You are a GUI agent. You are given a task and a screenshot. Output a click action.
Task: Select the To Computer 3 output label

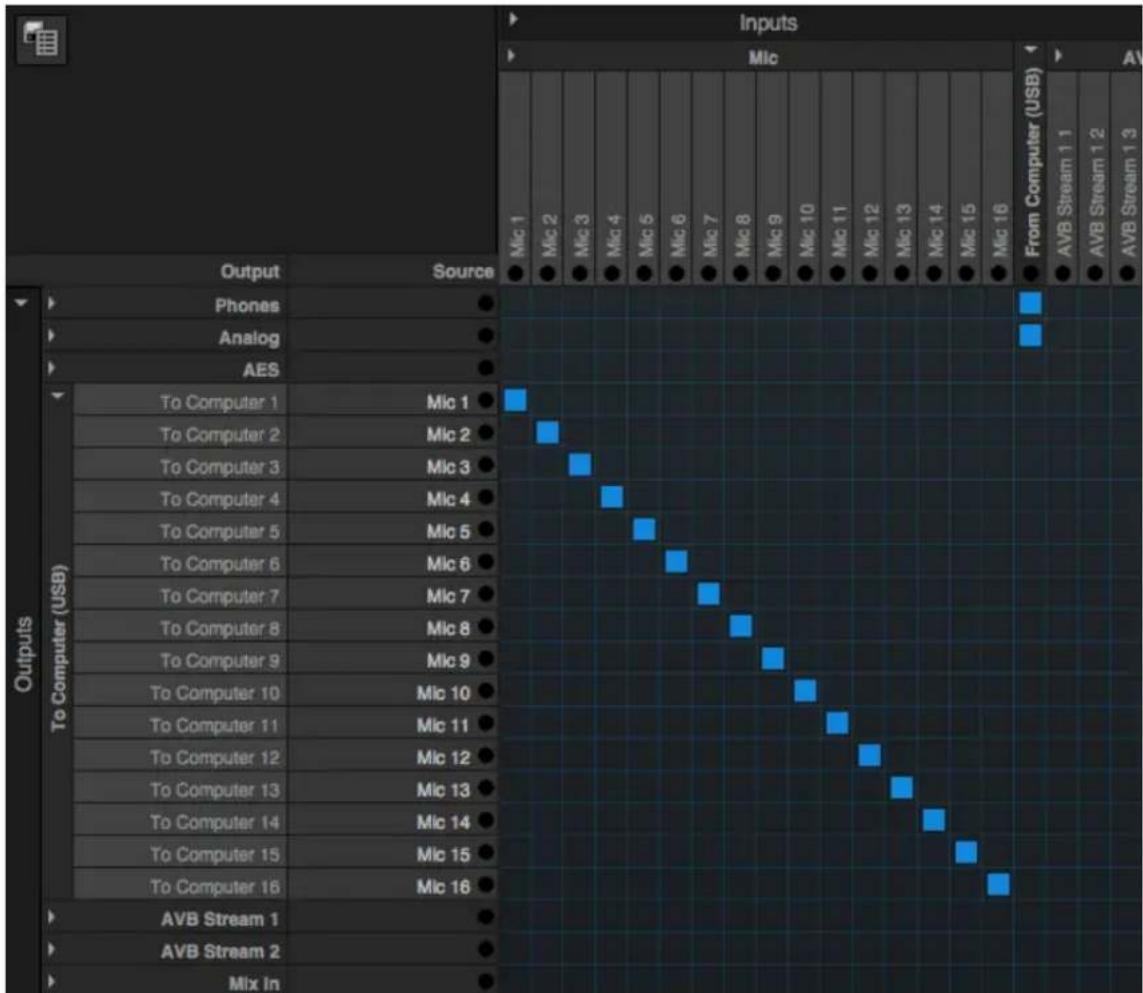tap(219, 467)
